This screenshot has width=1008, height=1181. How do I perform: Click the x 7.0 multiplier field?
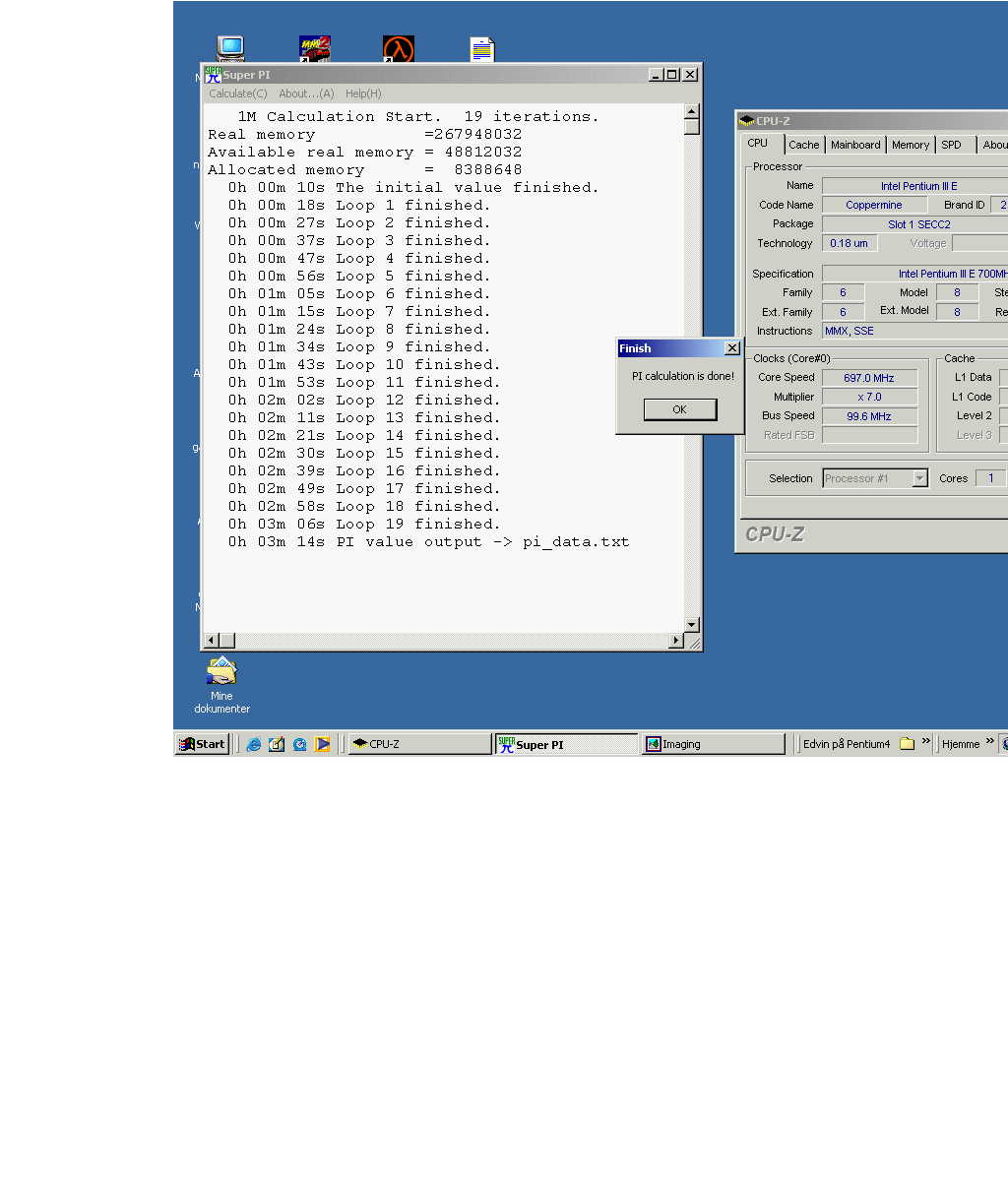point(869,397)
